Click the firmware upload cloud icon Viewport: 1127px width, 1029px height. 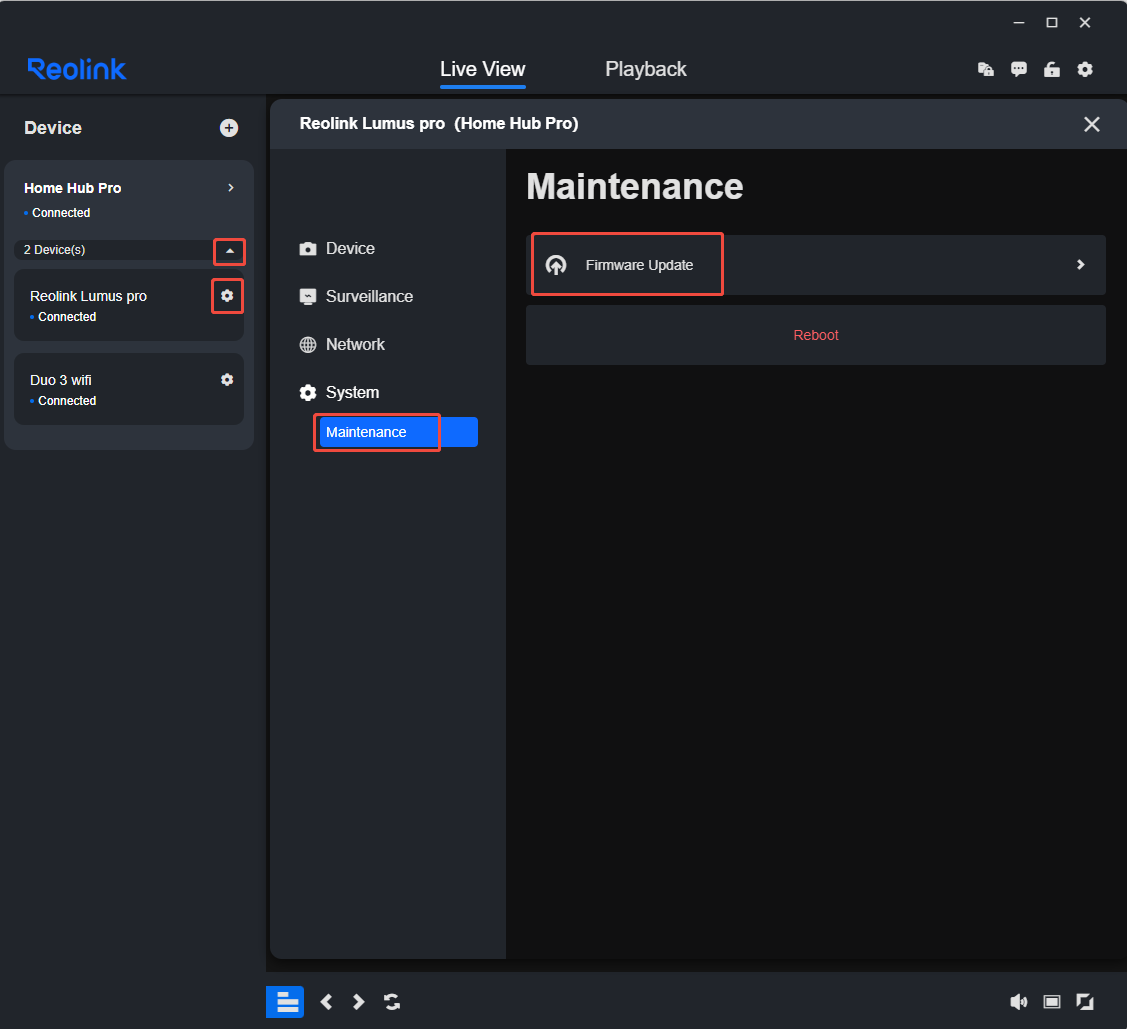point(556,265)
